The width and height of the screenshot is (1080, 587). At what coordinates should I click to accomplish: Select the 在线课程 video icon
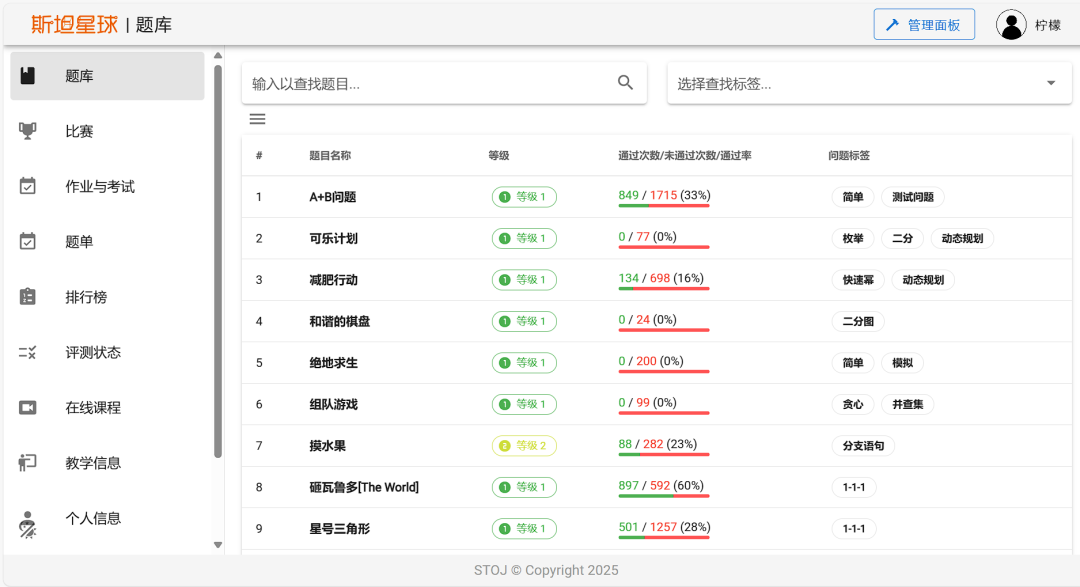tap(28, 407)
